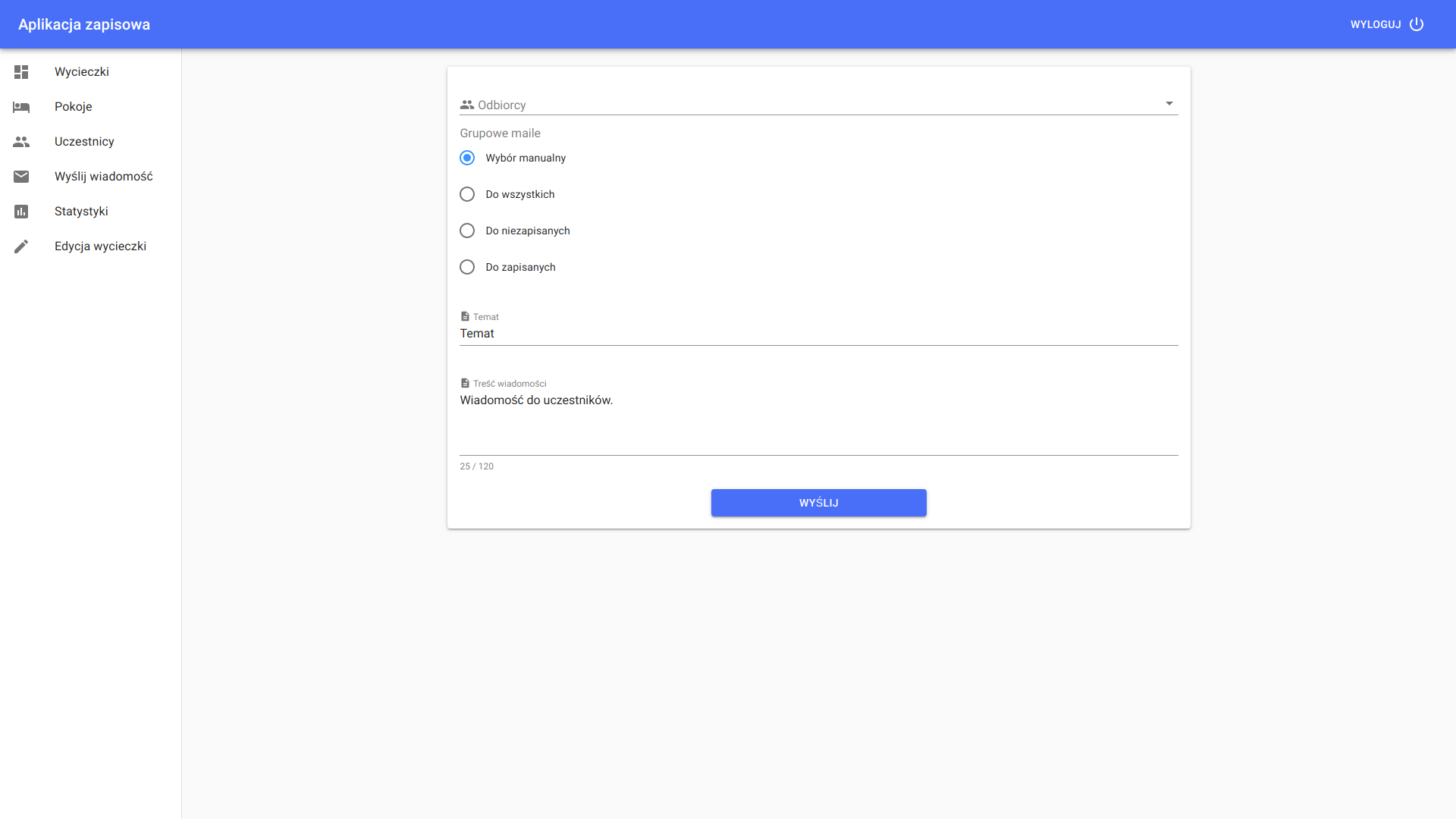The image size is (1456, 819).
Task: Select the Wybór manualny radio button
Action: pyautogui.click(x=467, y=158)
